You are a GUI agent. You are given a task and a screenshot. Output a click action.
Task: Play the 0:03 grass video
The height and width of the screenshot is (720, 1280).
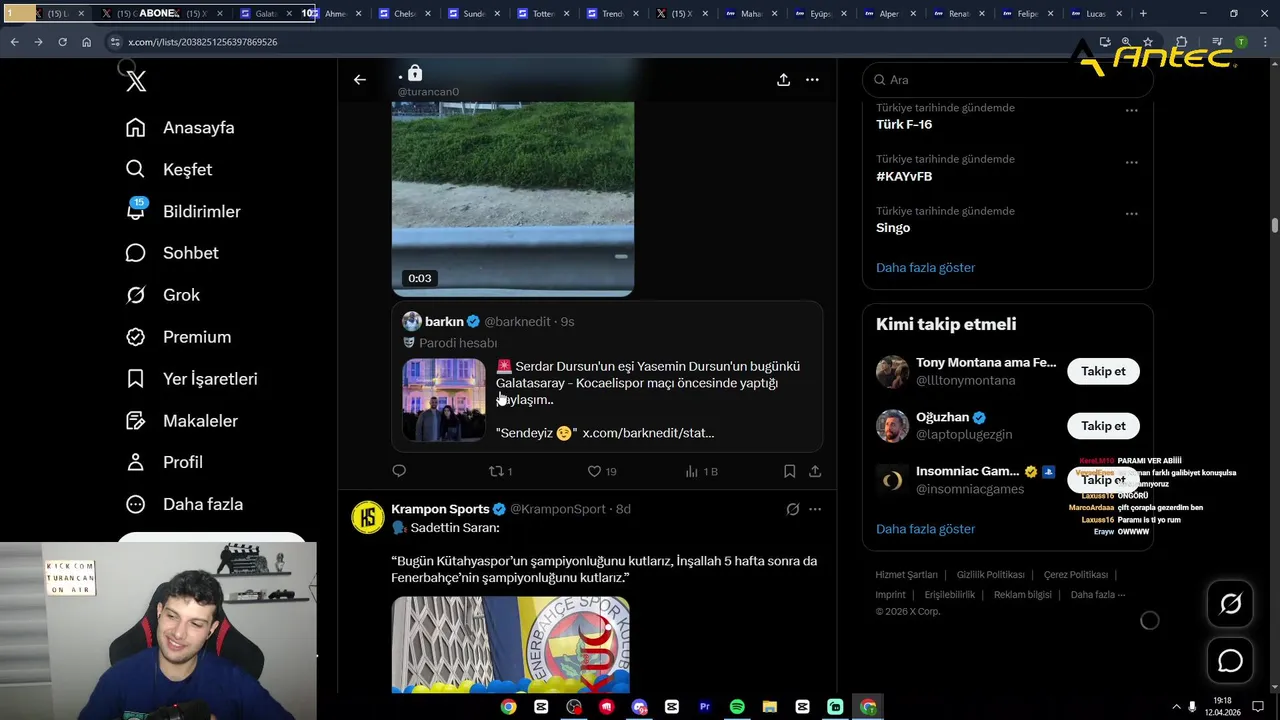pyautogui.click(x=512, y=198)
